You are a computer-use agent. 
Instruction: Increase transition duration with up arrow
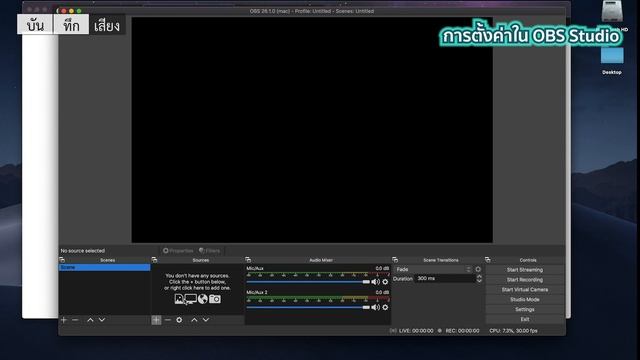(x=479, y=276)
